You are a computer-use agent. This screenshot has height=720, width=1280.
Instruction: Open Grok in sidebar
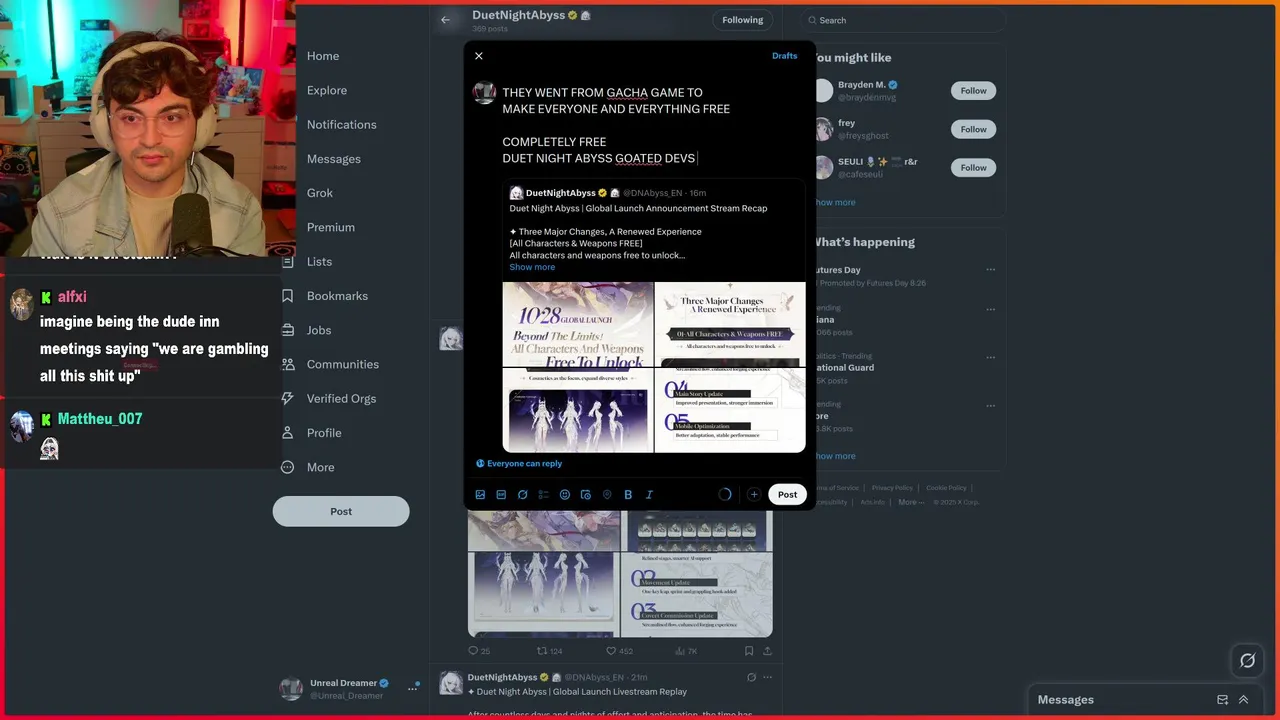[320, 193]
